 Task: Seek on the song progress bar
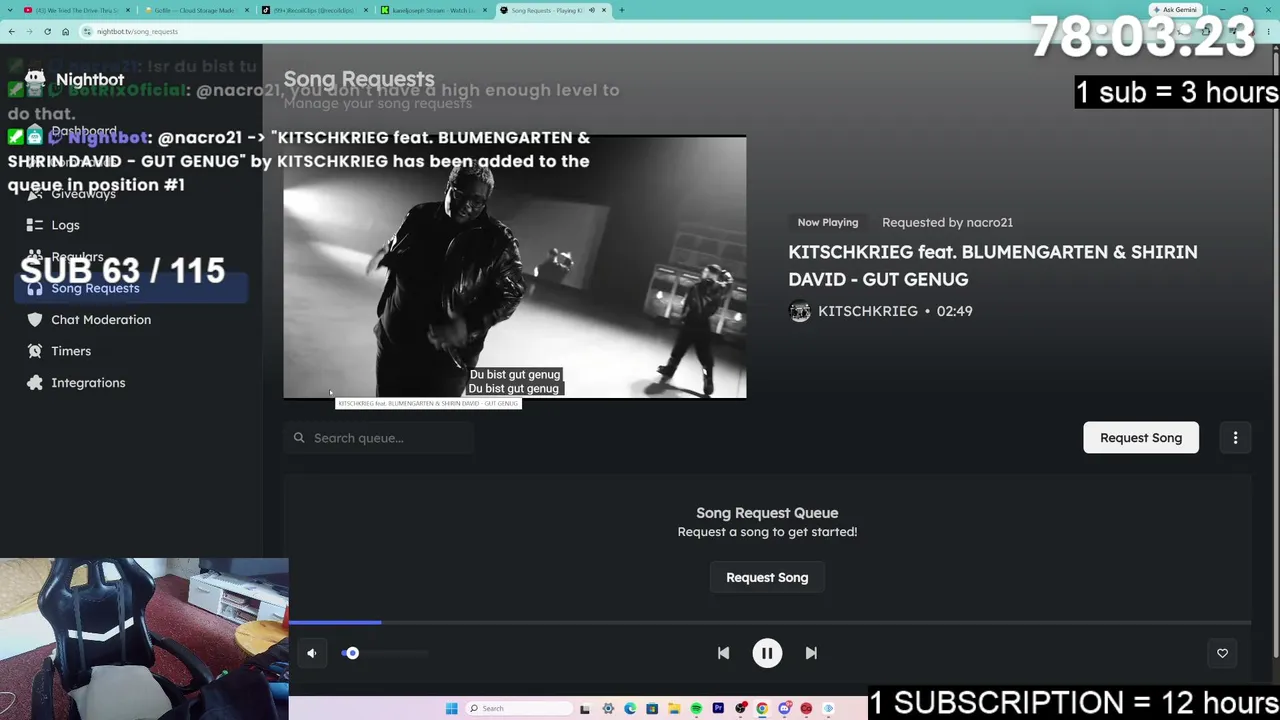[770, 622]
